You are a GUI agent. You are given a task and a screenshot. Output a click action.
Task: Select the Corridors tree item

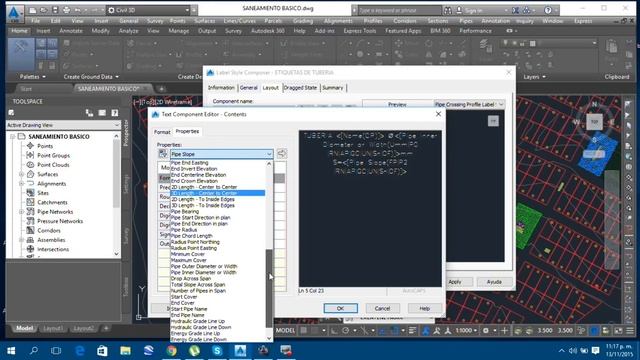pyautogui.click(x=49, y=231)
